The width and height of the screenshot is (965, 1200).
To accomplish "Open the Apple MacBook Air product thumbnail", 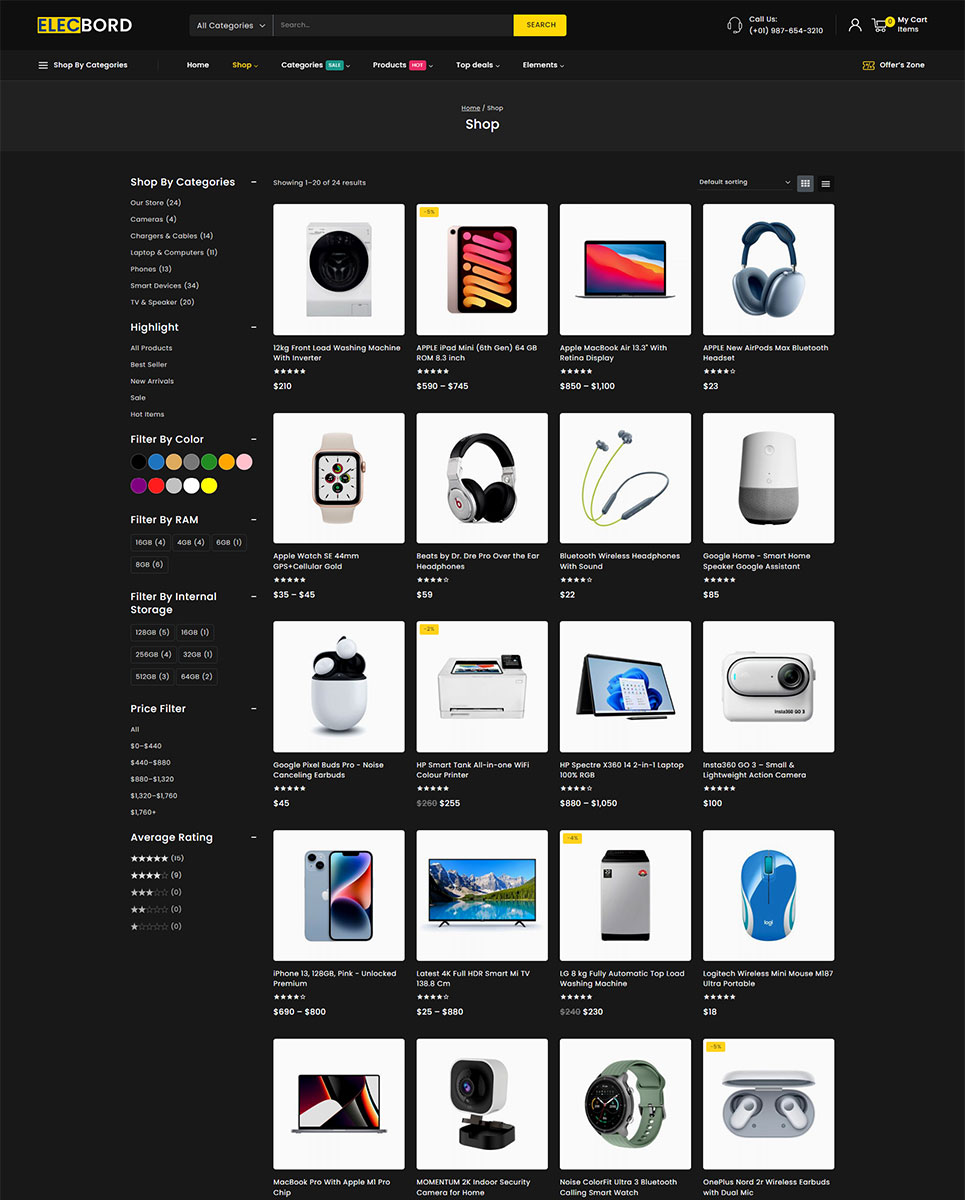I will (625, 269).
